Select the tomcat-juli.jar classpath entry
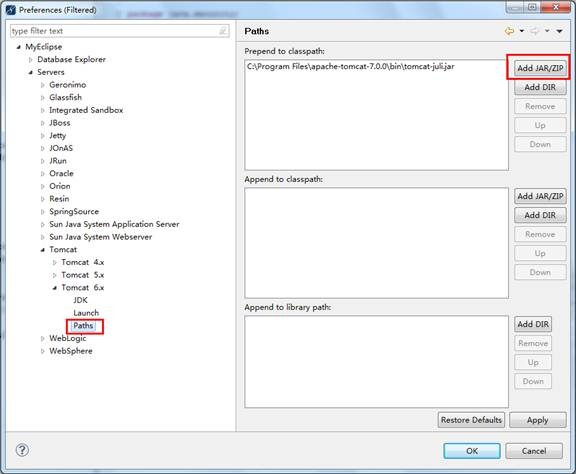 click(351, 67)
